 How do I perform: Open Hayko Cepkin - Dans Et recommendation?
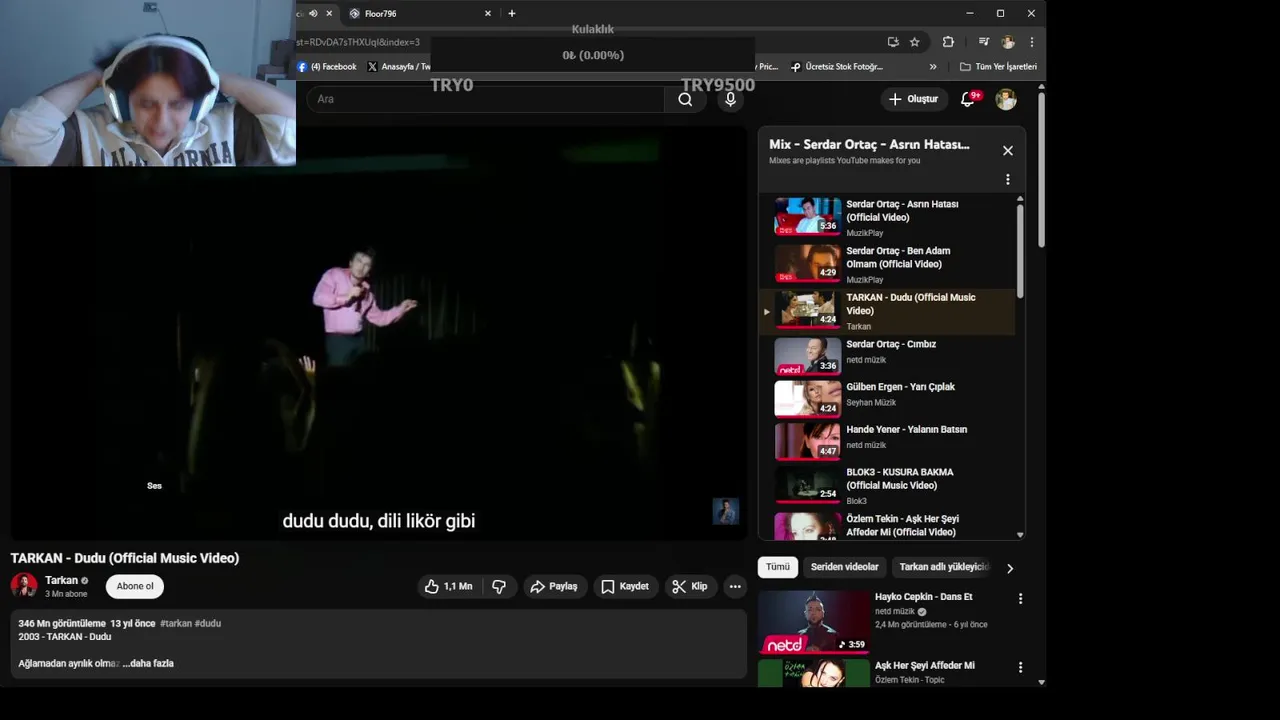[923, 597]
